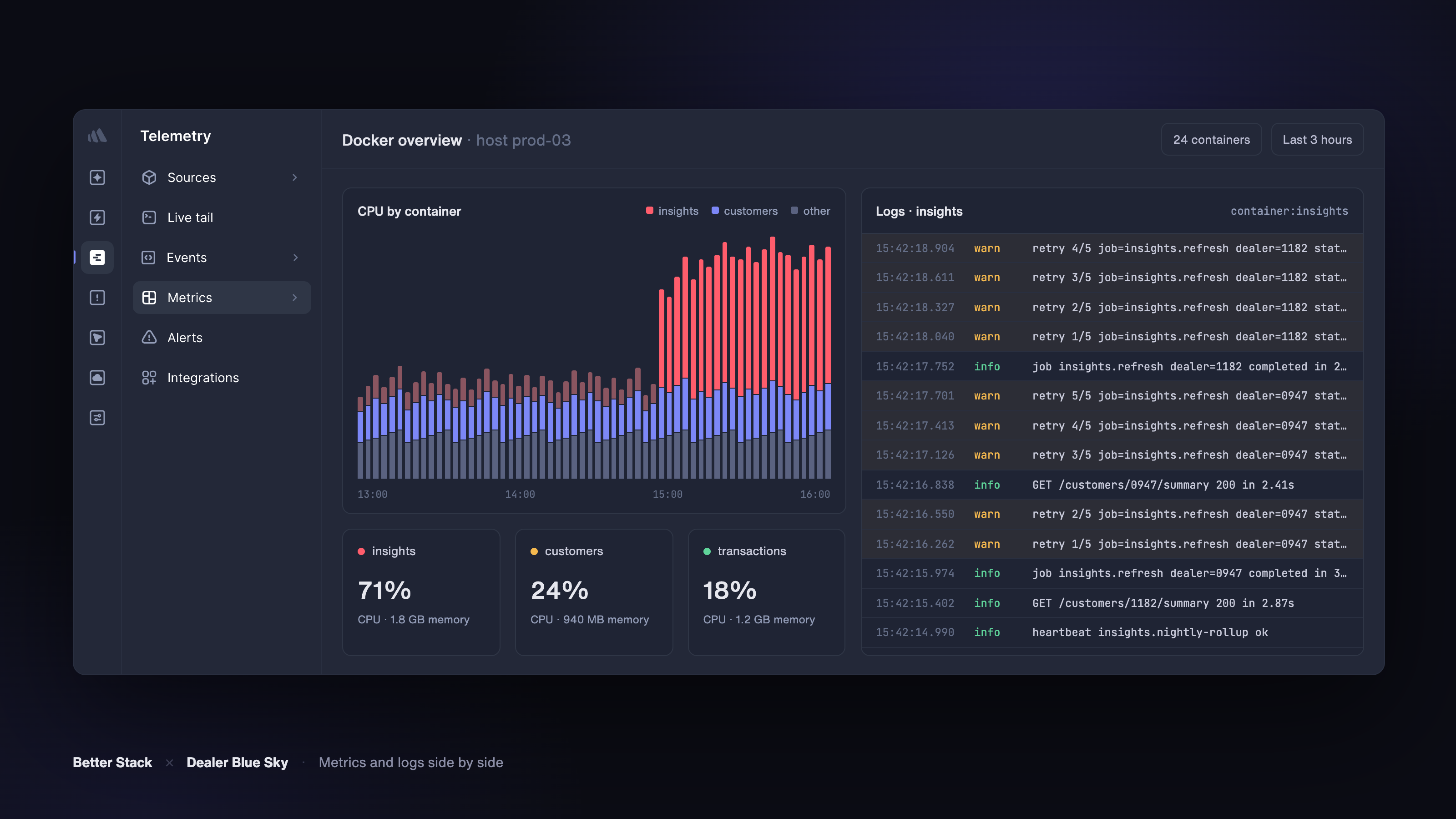Open the customers 24% CPU card
This screenshot has height=819, width=1456.
tap(594, 592)
